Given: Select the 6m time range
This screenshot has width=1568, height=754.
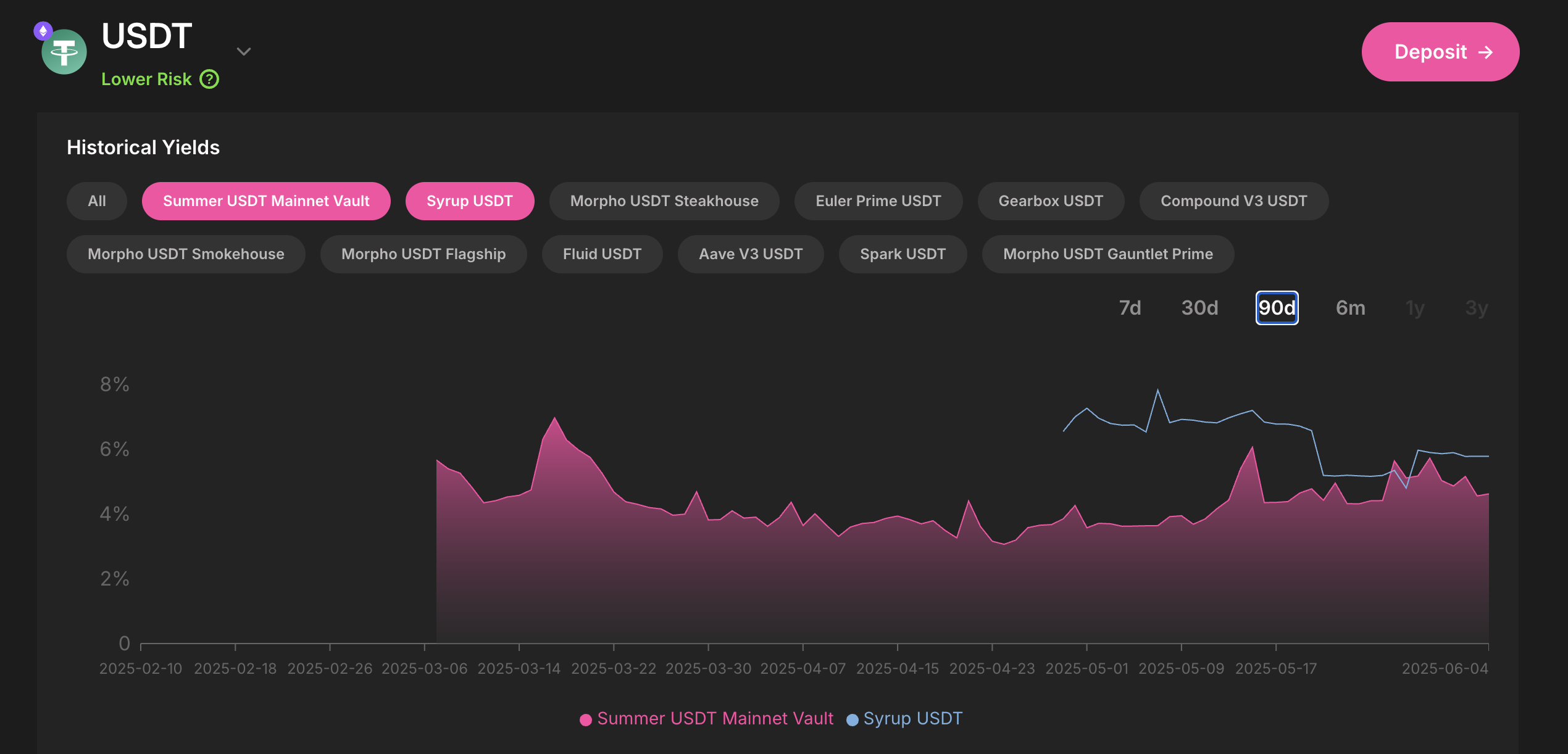Looking at the screenshot, I should pos(1350,308).
